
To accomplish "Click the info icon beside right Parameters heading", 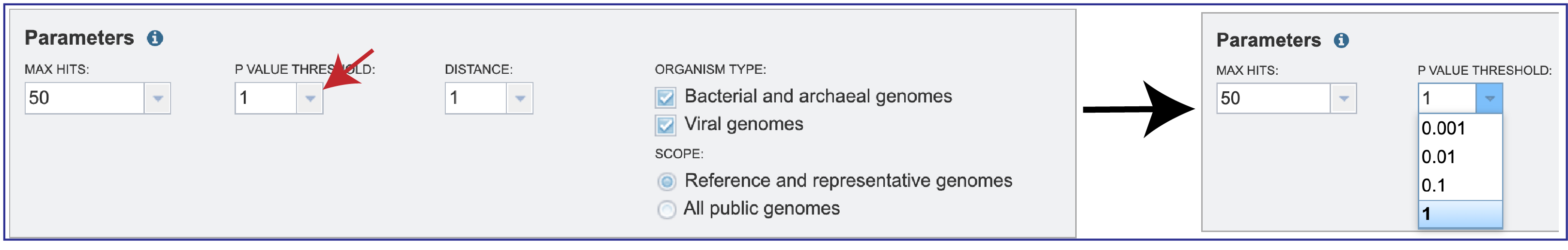I will click(x=1342, y=41).
